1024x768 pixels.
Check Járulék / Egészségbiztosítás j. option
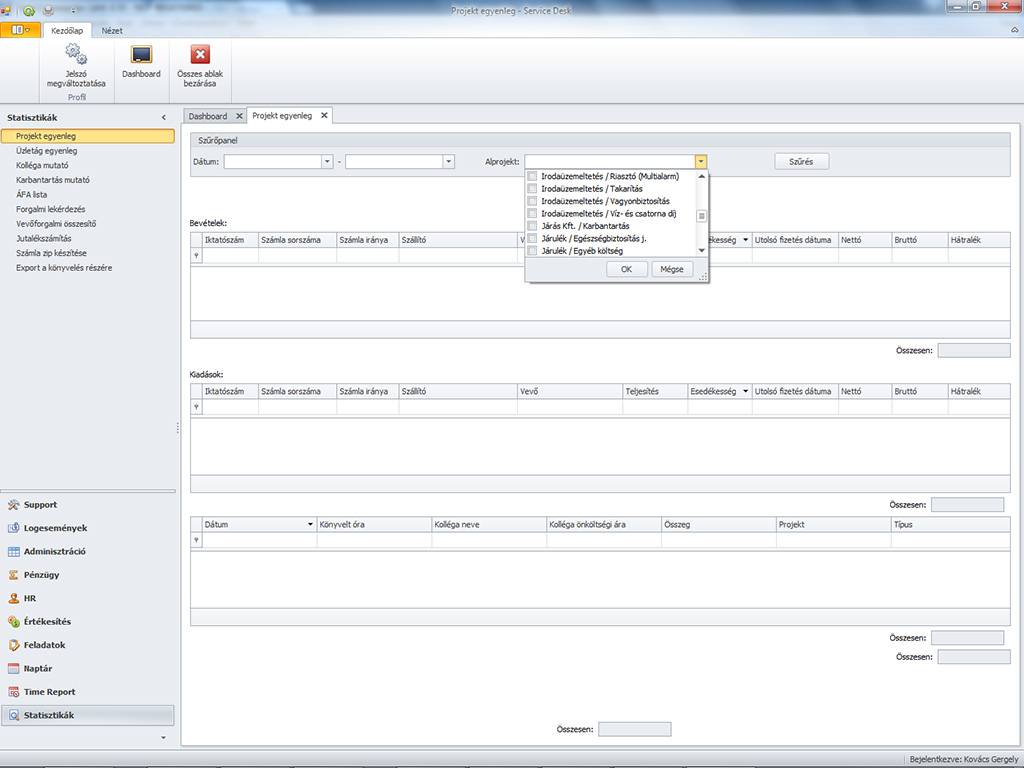[532, 238]
